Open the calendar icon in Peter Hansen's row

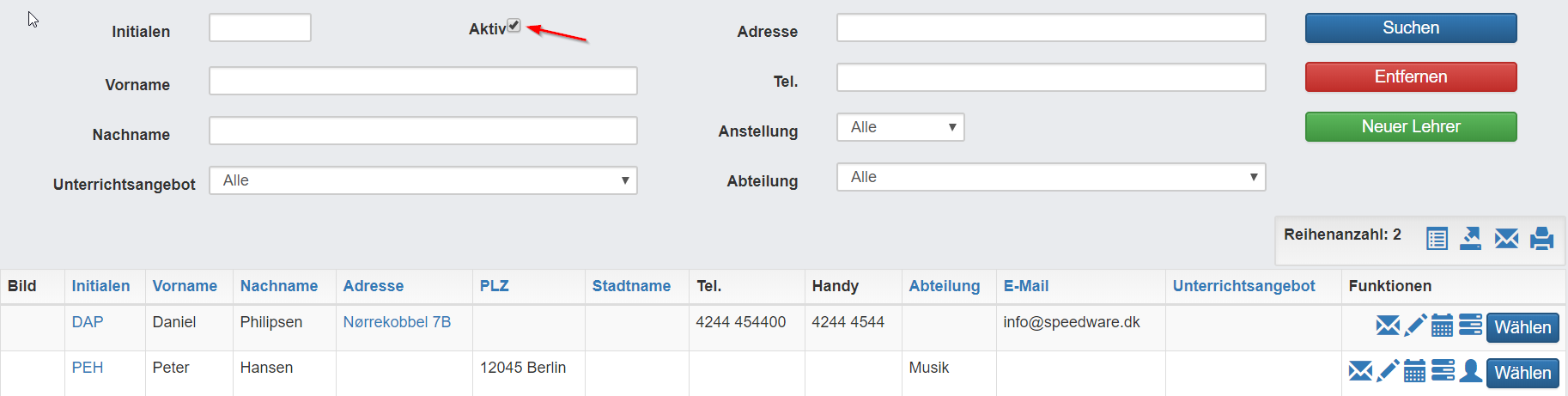coord(1414,370)
